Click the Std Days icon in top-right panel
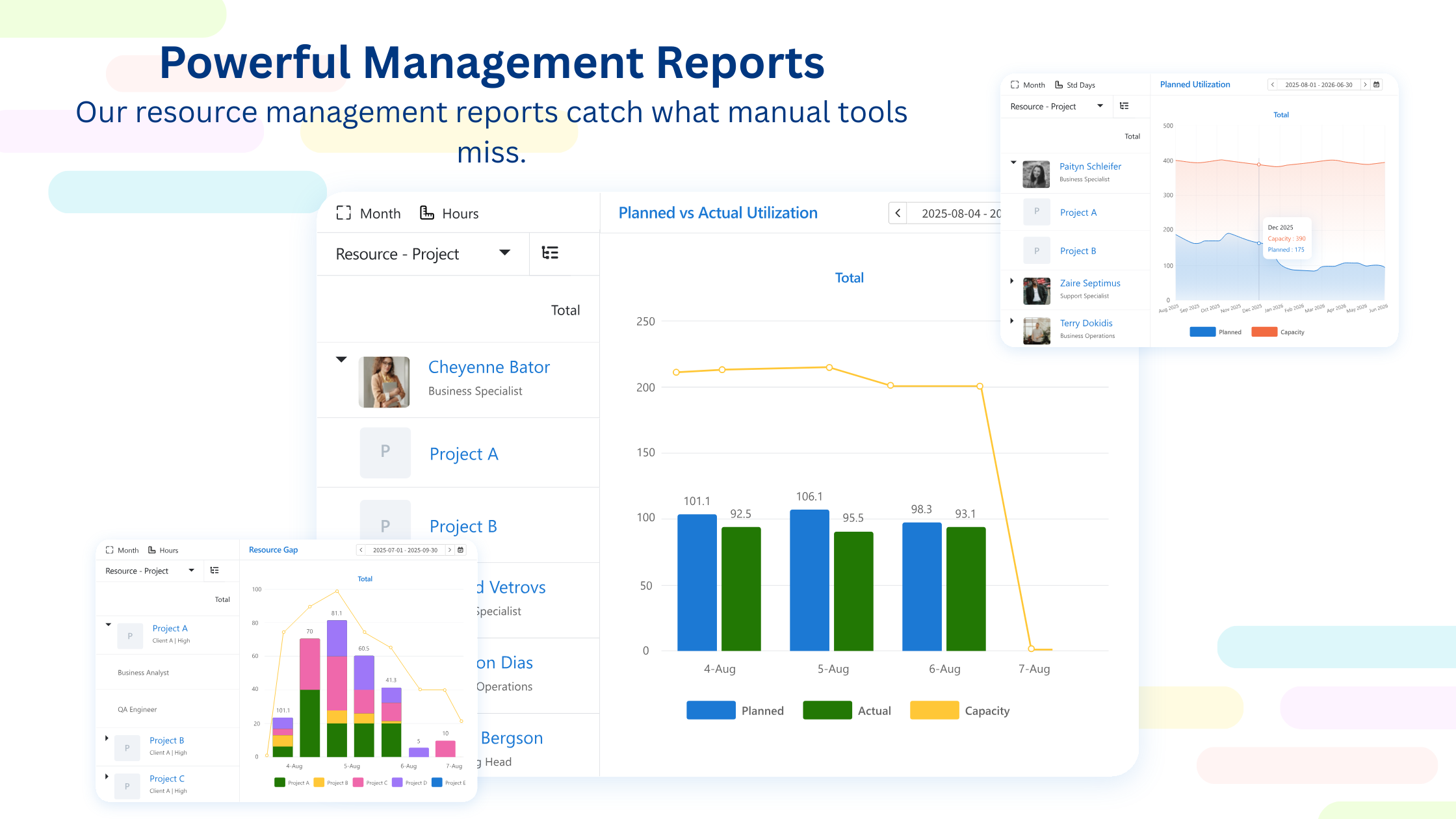The height and width of the screenshot is (819, 1456). point(1059,84)
